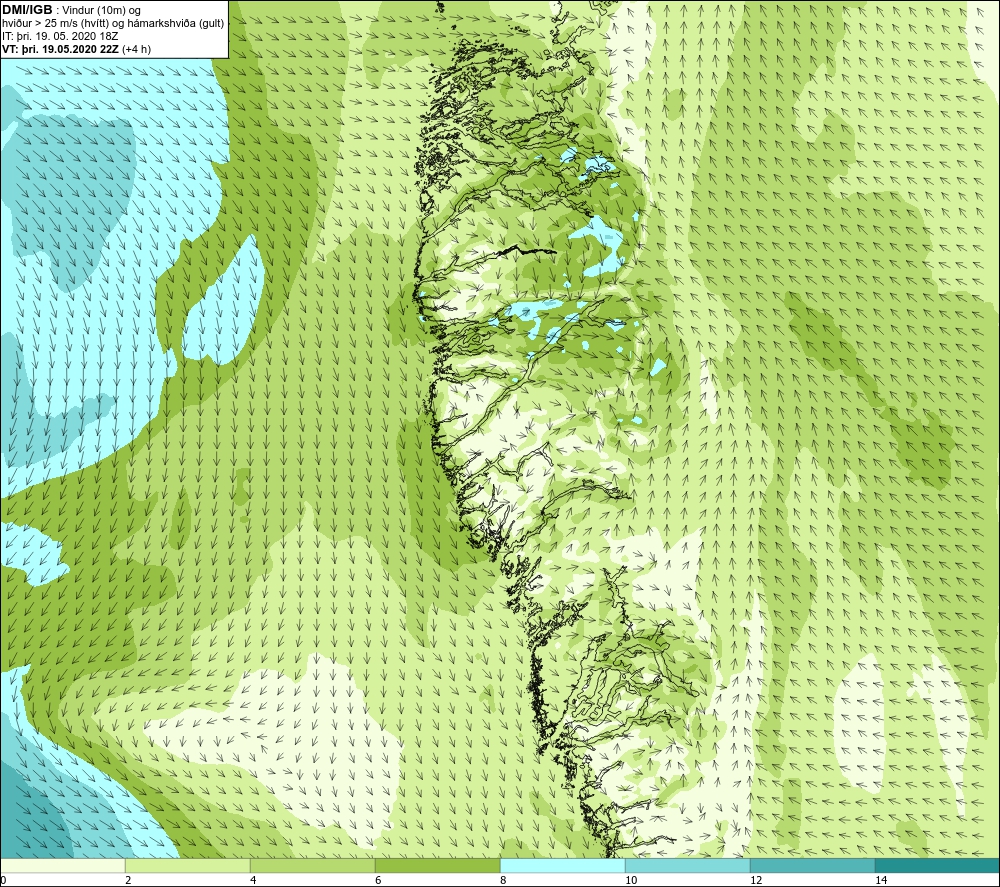
Task: Click the 10–12 m/s turquoise legend swatch
Action: pyautogui.click(x=688, y=865)
